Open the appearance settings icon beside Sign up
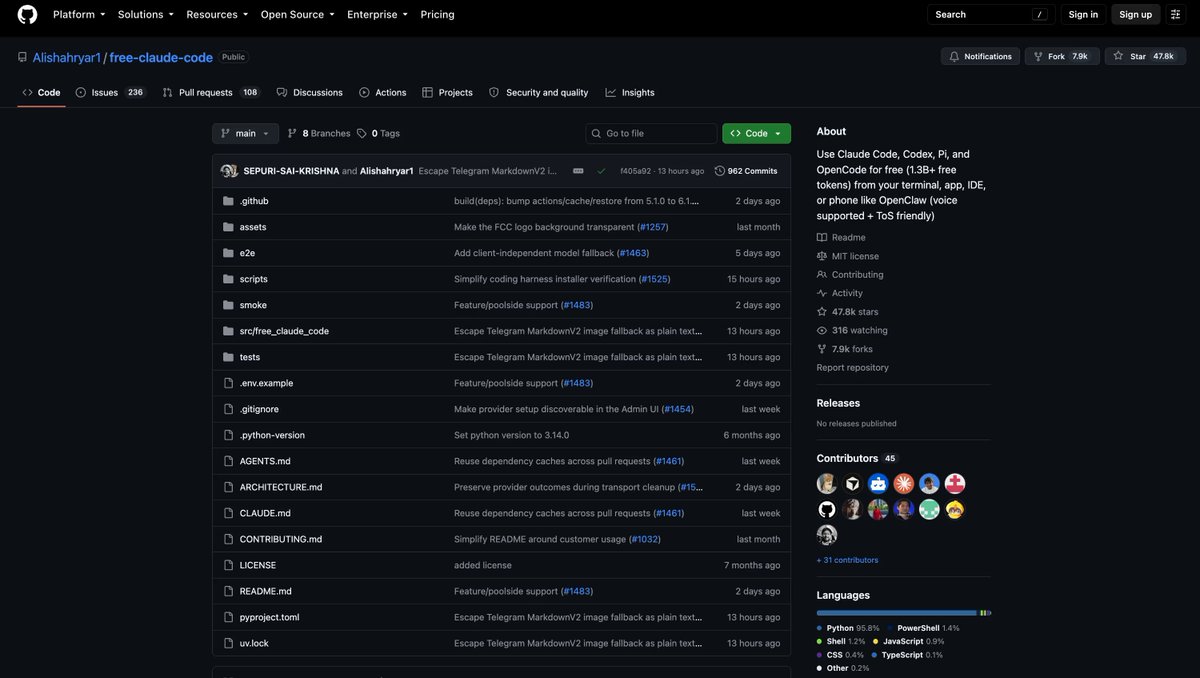This screenshot has width=1200, height=678. [x=1176, y=14]
